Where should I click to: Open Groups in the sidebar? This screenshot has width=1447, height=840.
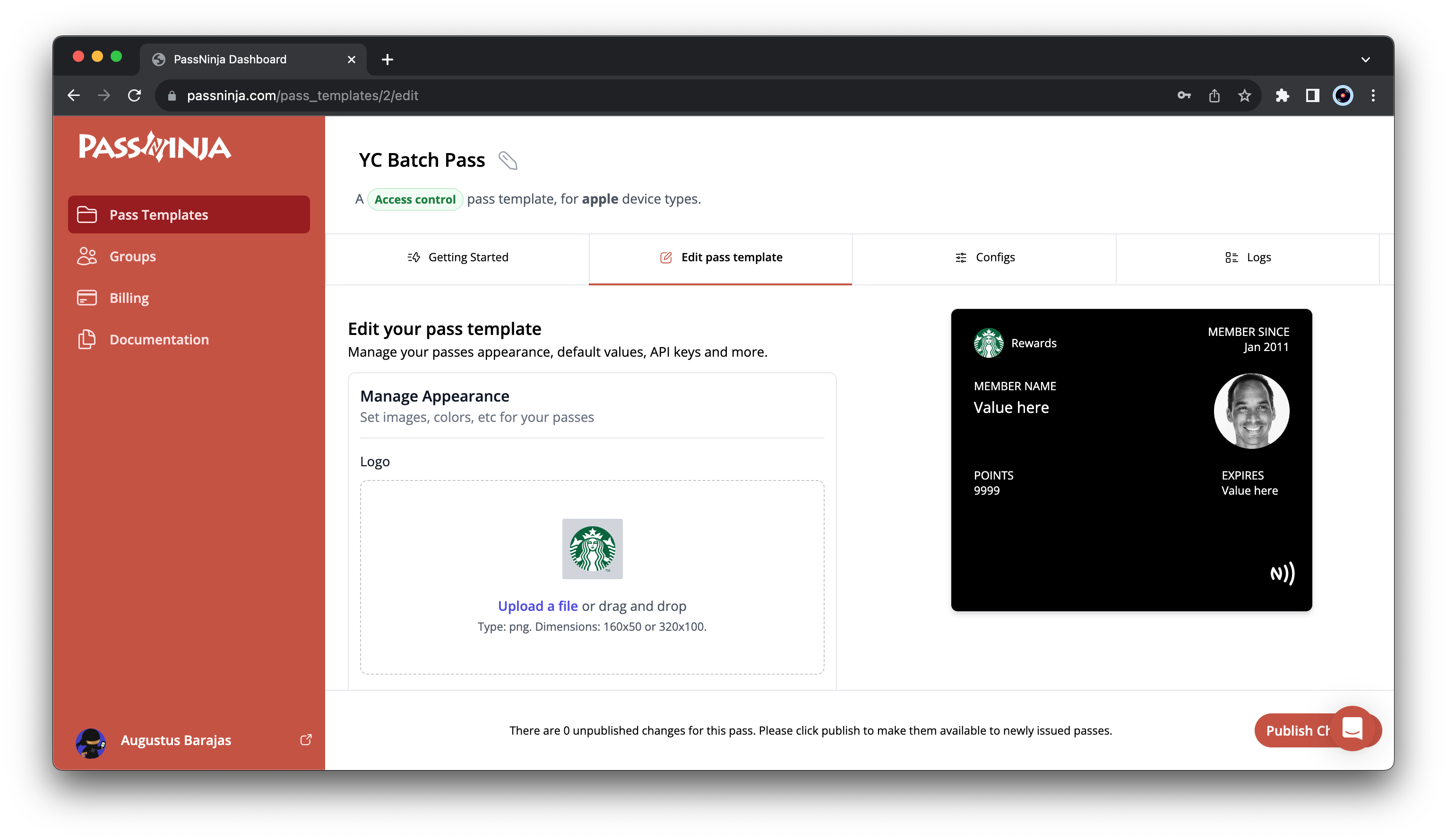tap(132, 256)
